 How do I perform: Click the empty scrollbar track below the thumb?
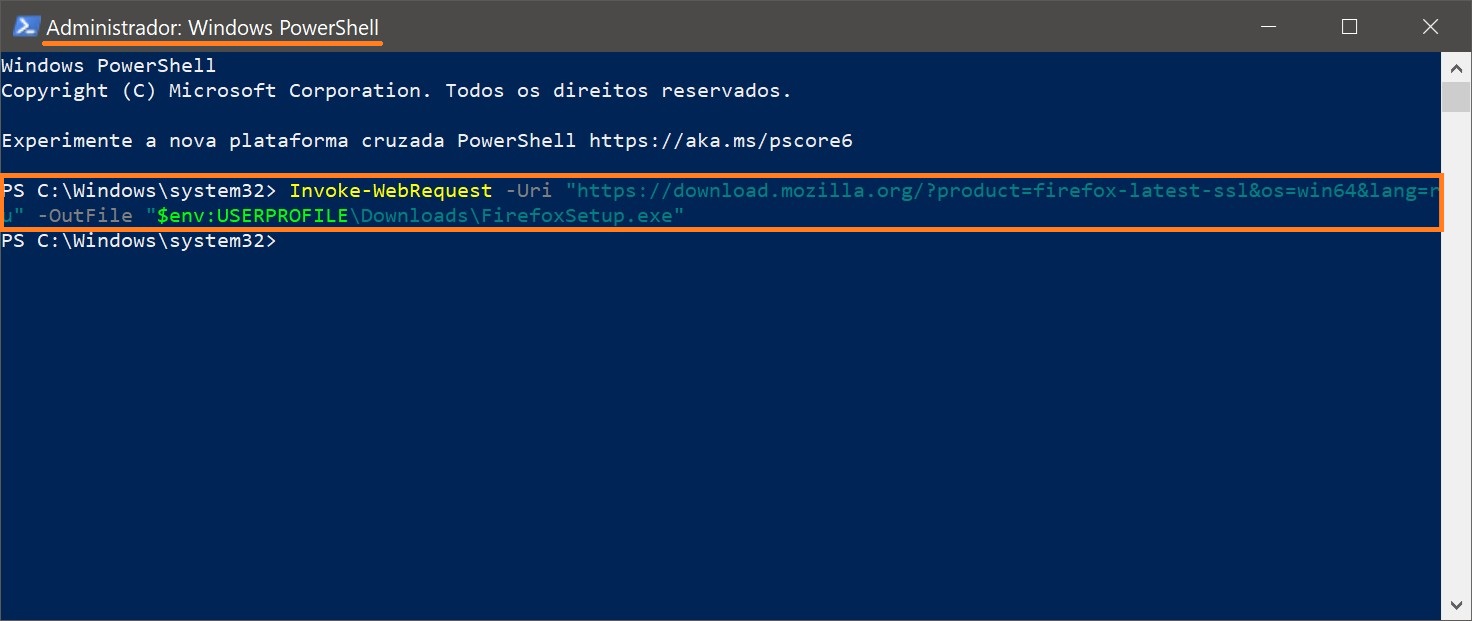pos(1456,350)
